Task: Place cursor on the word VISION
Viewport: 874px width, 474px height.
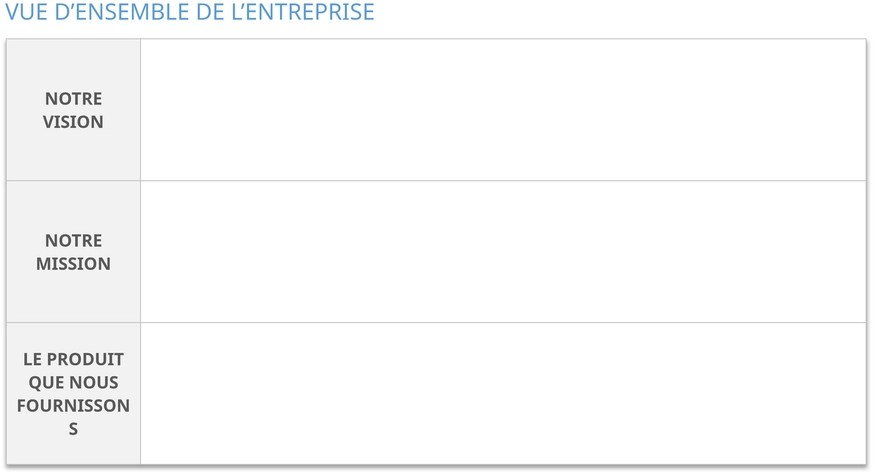Action: click(x=73, y=122)
